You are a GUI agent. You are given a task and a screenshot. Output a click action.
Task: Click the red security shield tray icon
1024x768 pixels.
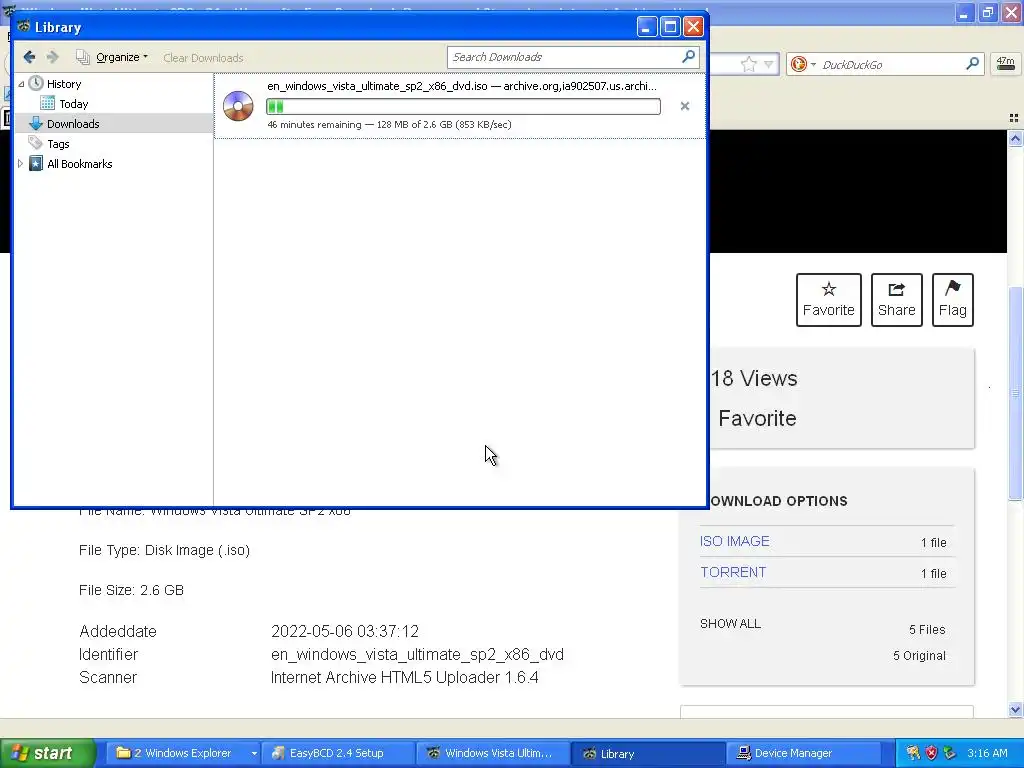(931, 753)
